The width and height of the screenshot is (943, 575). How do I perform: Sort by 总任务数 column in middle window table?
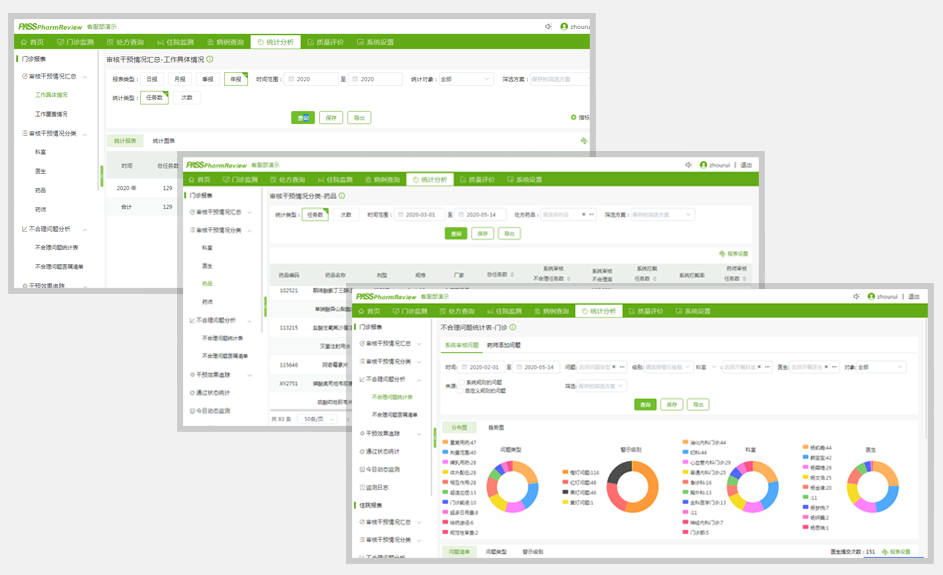[x=512, y=275]
